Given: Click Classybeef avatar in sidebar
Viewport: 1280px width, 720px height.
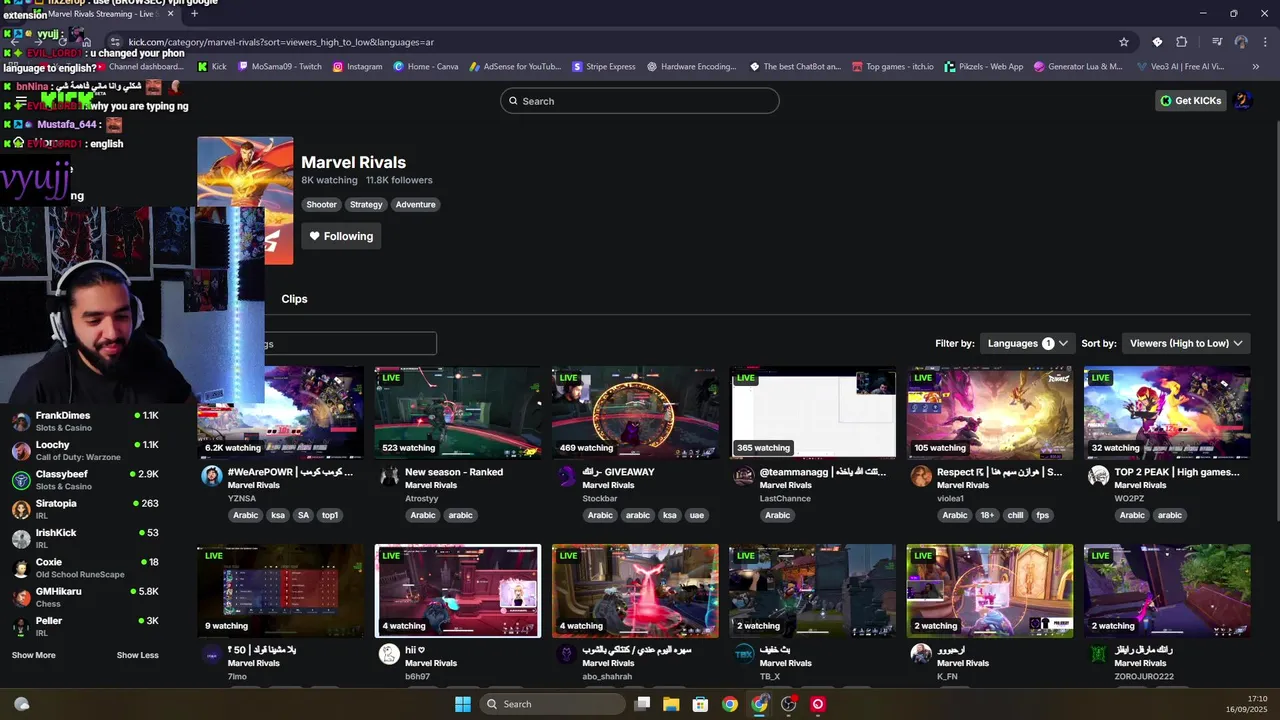Looking at the screenshot, I should pos(21,480).
